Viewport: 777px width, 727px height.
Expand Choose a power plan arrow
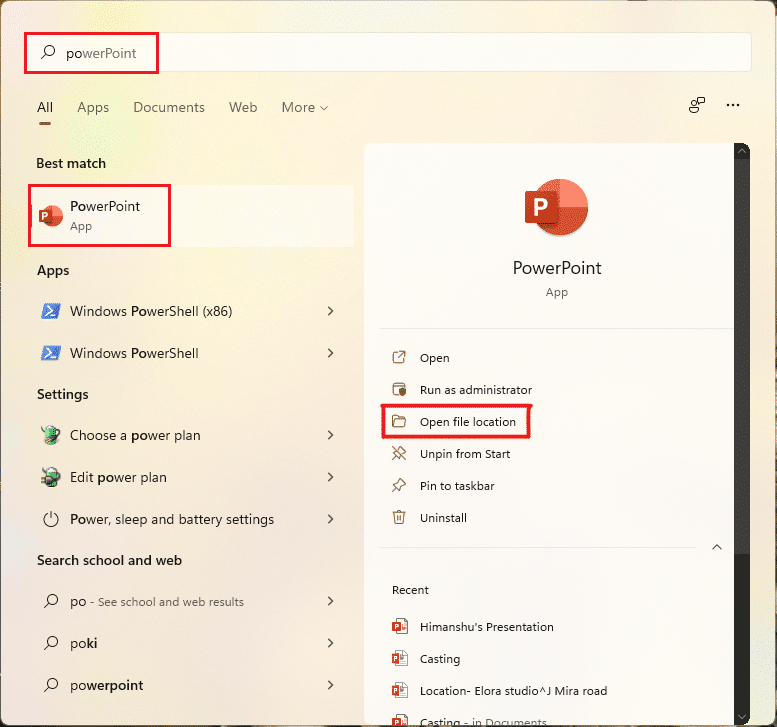pyautogui.click(x=331, y=435)
